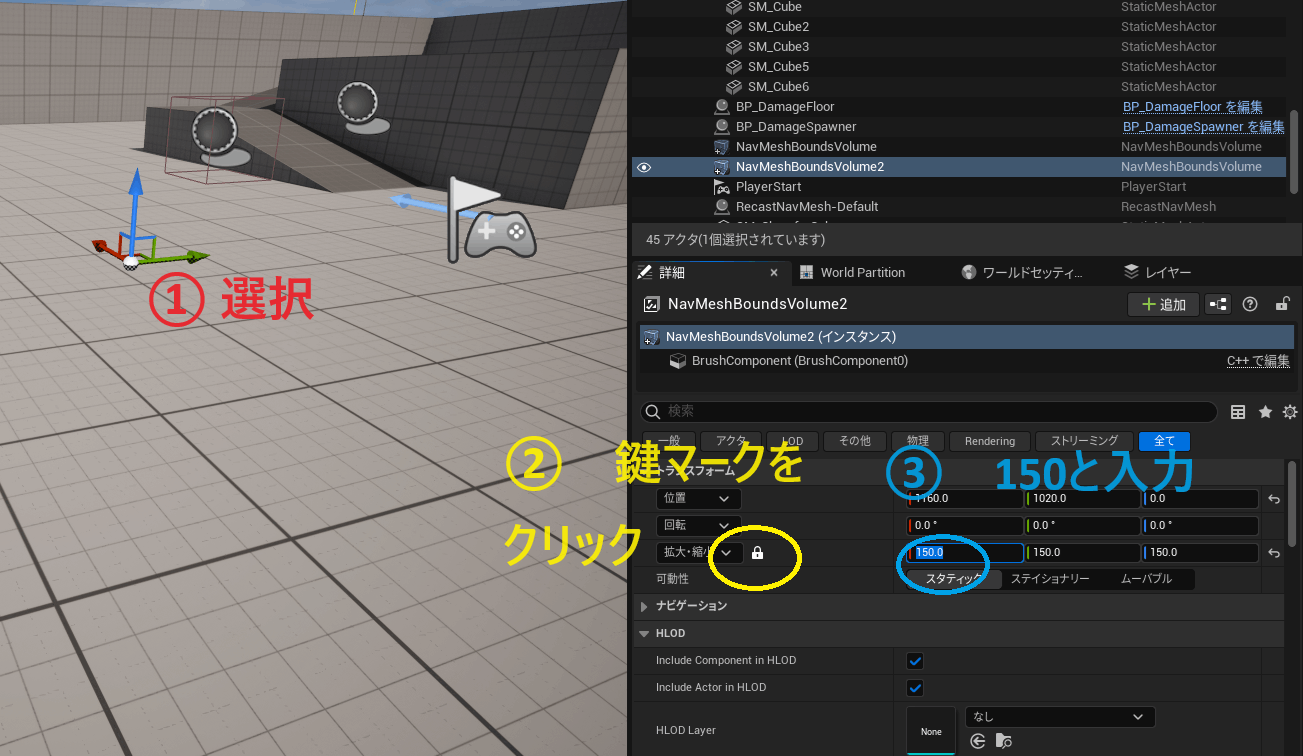The height and width of the screenshot is (756, 1303).
Task: Show favorites with the star icon
Action: [1265, 412]
